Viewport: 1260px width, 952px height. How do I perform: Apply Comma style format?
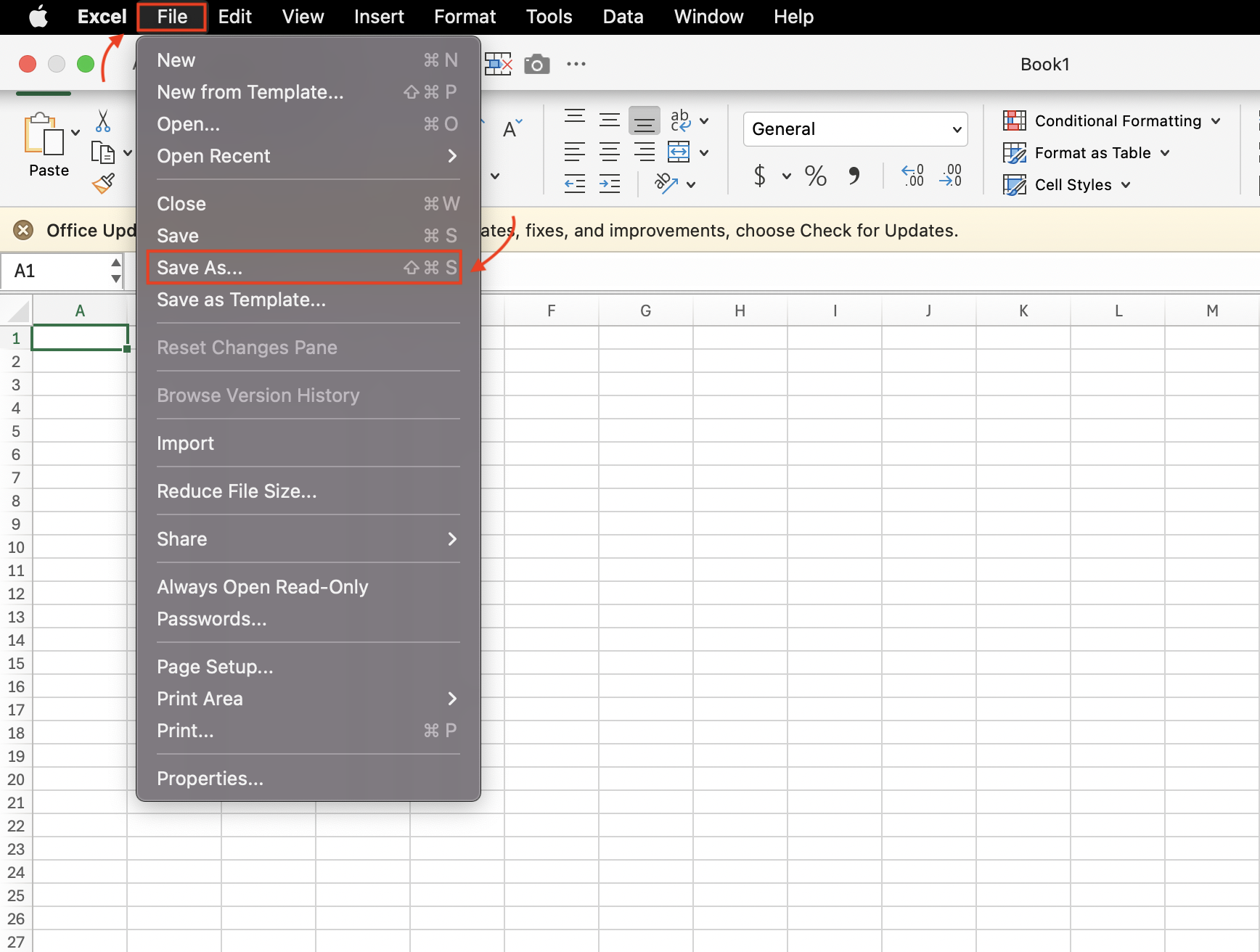point(854,176)
